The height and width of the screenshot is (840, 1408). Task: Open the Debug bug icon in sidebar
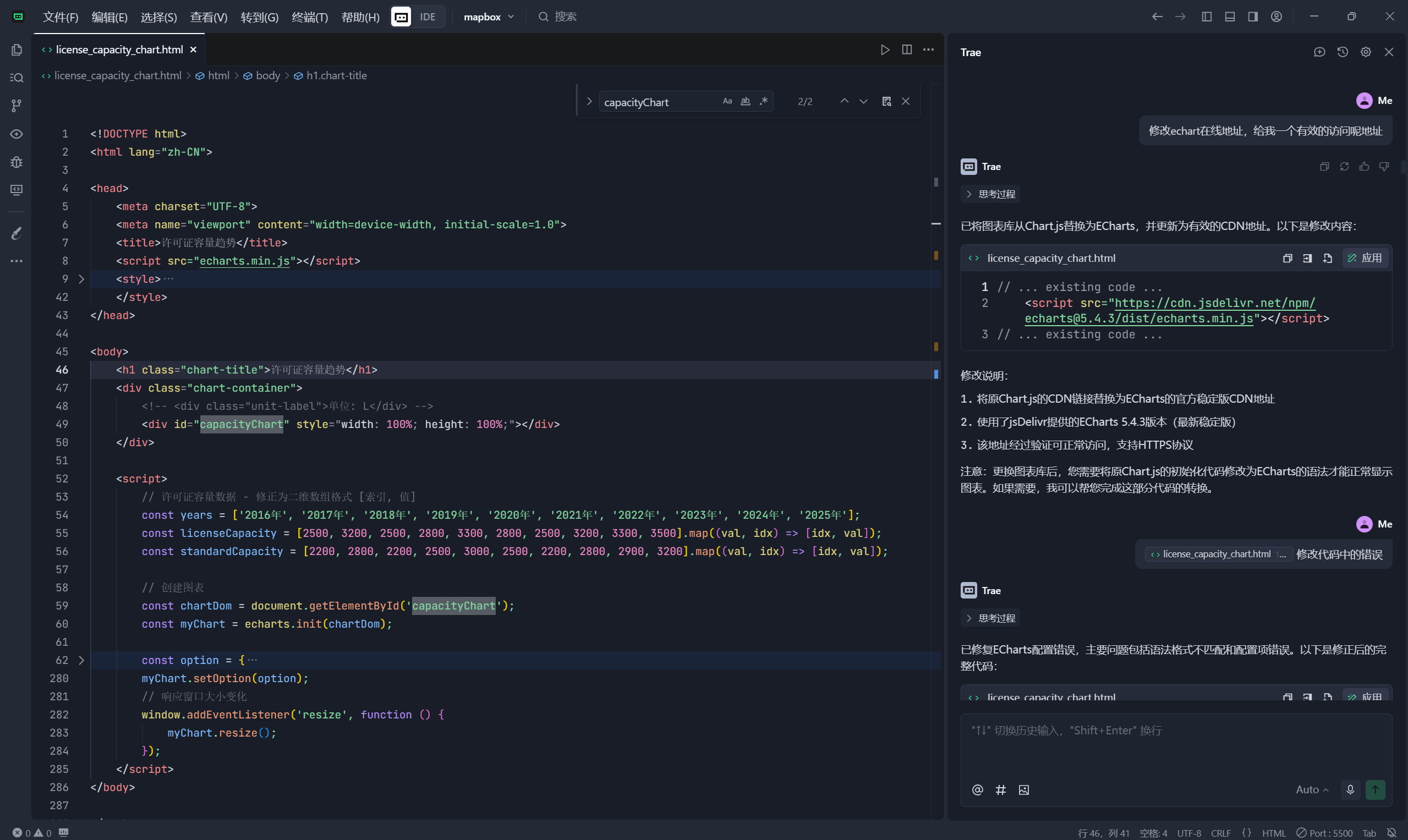[17, 162]
